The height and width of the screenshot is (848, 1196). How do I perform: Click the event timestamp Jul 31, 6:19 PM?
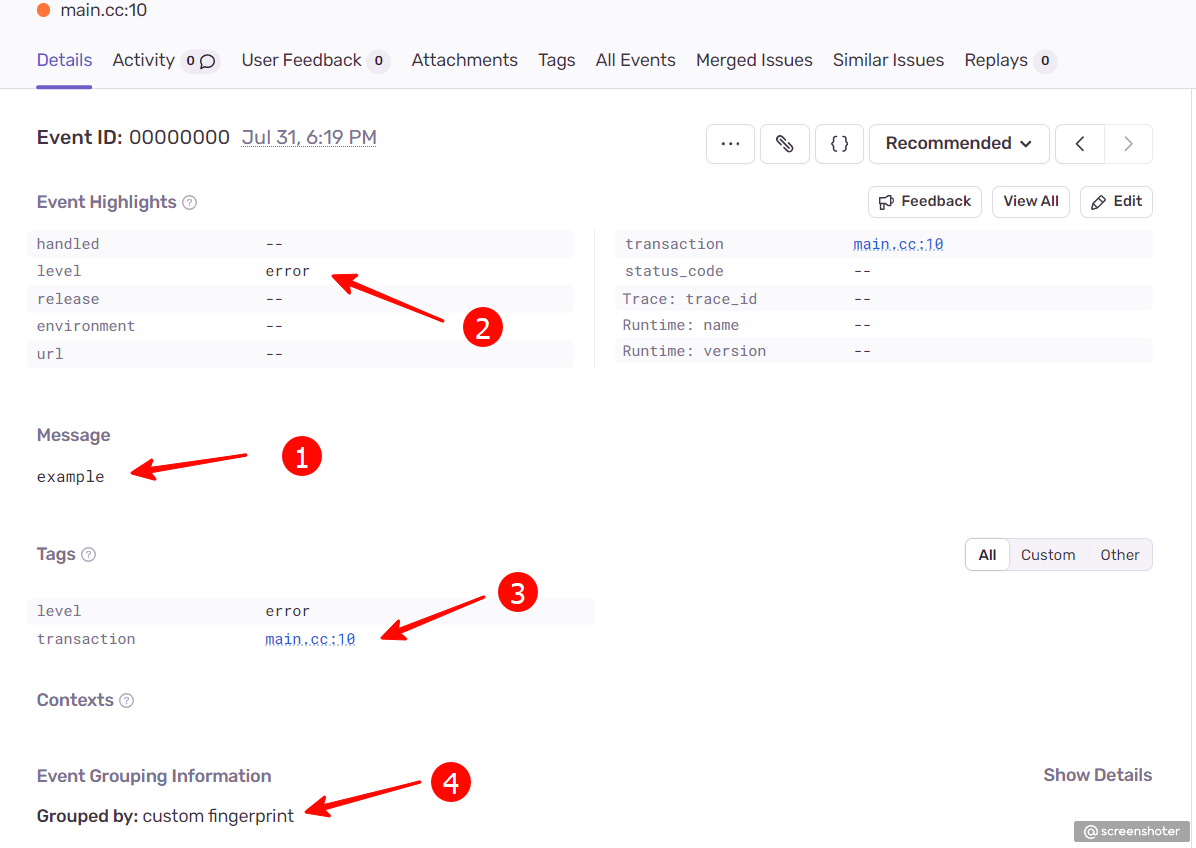(x=309, y=138)
